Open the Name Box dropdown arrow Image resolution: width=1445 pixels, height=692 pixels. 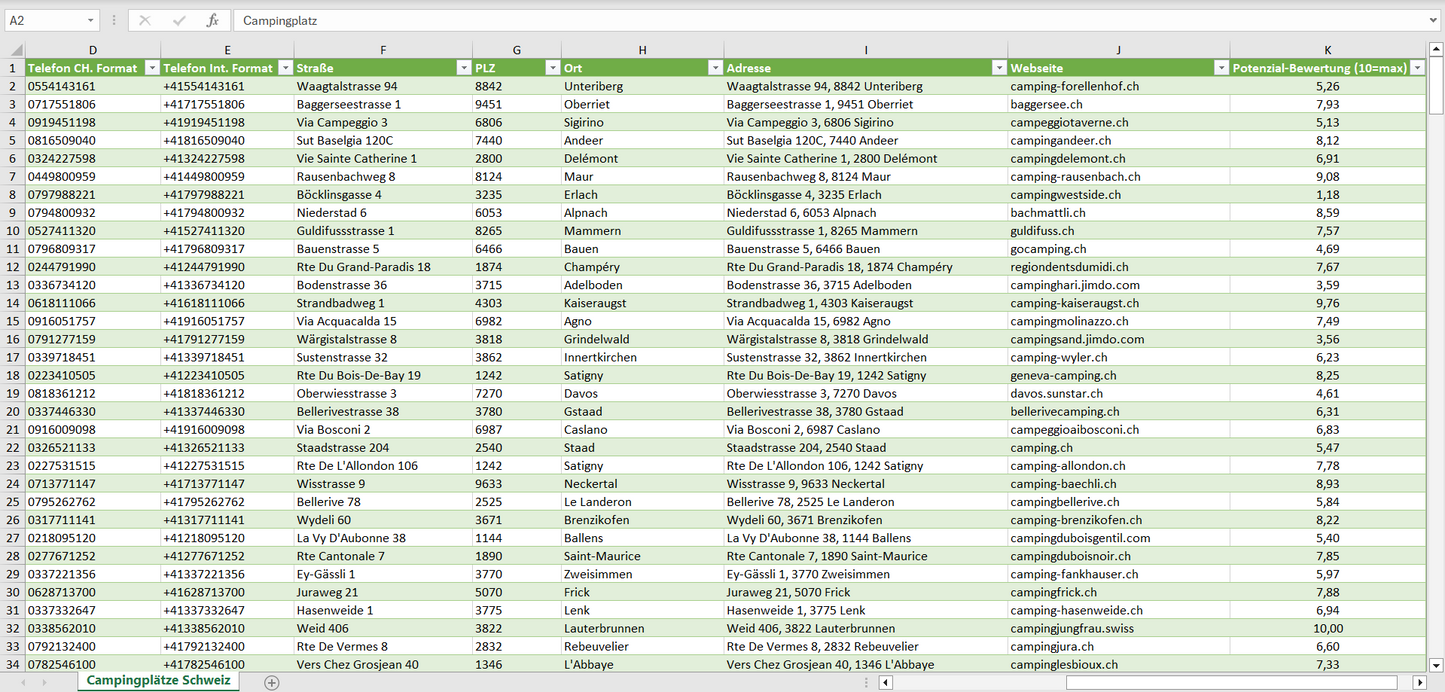(x=91, y=20)
